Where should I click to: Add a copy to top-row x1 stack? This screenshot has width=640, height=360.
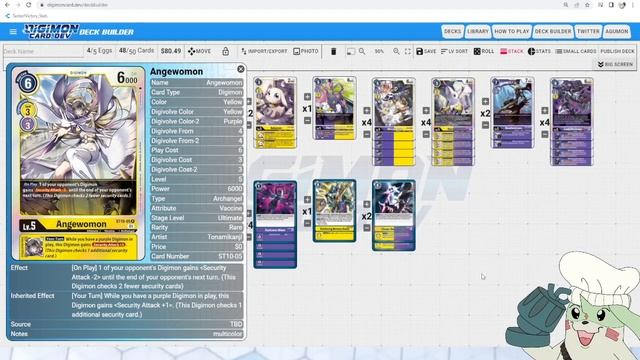(307, 97)
